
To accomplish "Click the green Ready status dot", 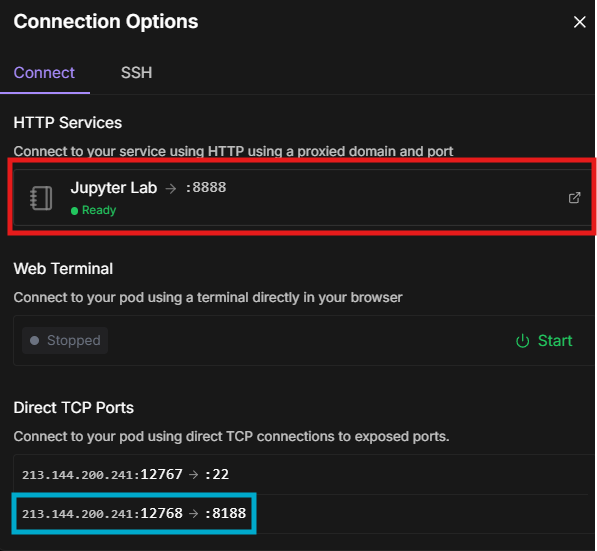I will tap(74, 211).
